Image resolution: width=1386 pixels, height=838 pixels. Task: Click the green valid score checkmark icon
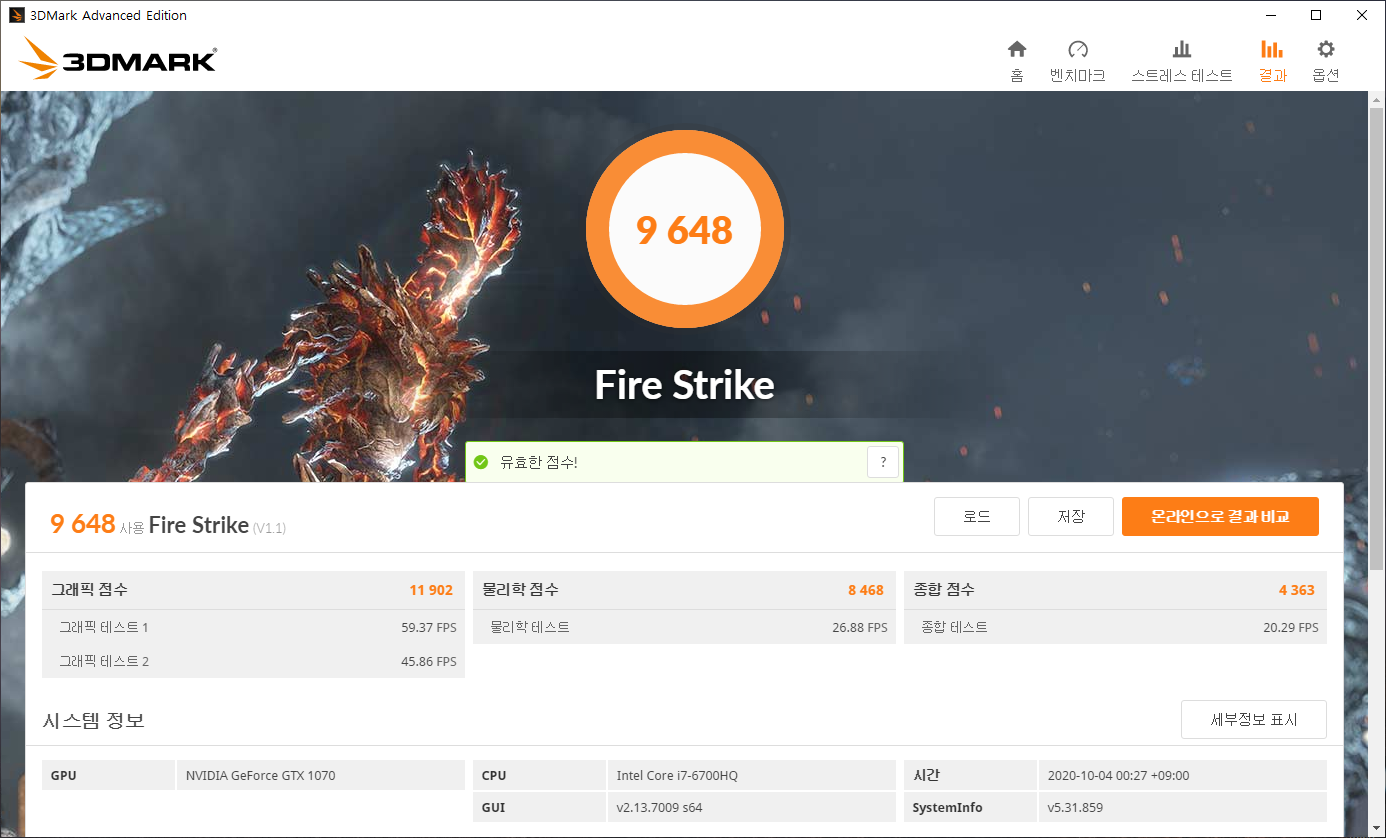pos(481,462)
